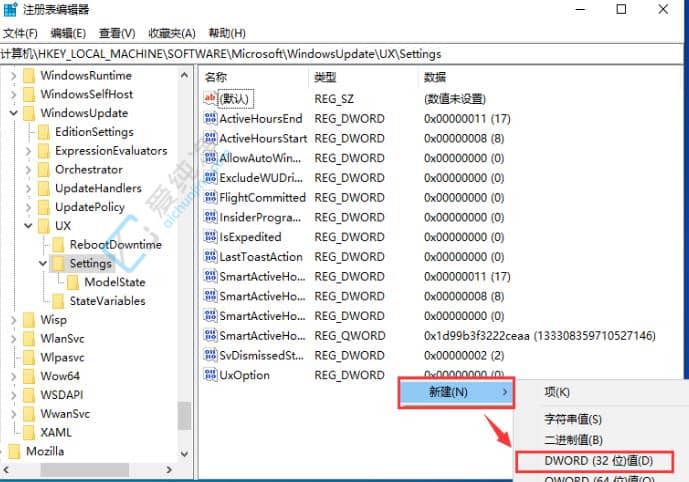The height and width of the screenshot is (482, 689).
Task: Click tree pane vertical scrollbar thumb
Action: pyautogui.click(x=185, y=416)
